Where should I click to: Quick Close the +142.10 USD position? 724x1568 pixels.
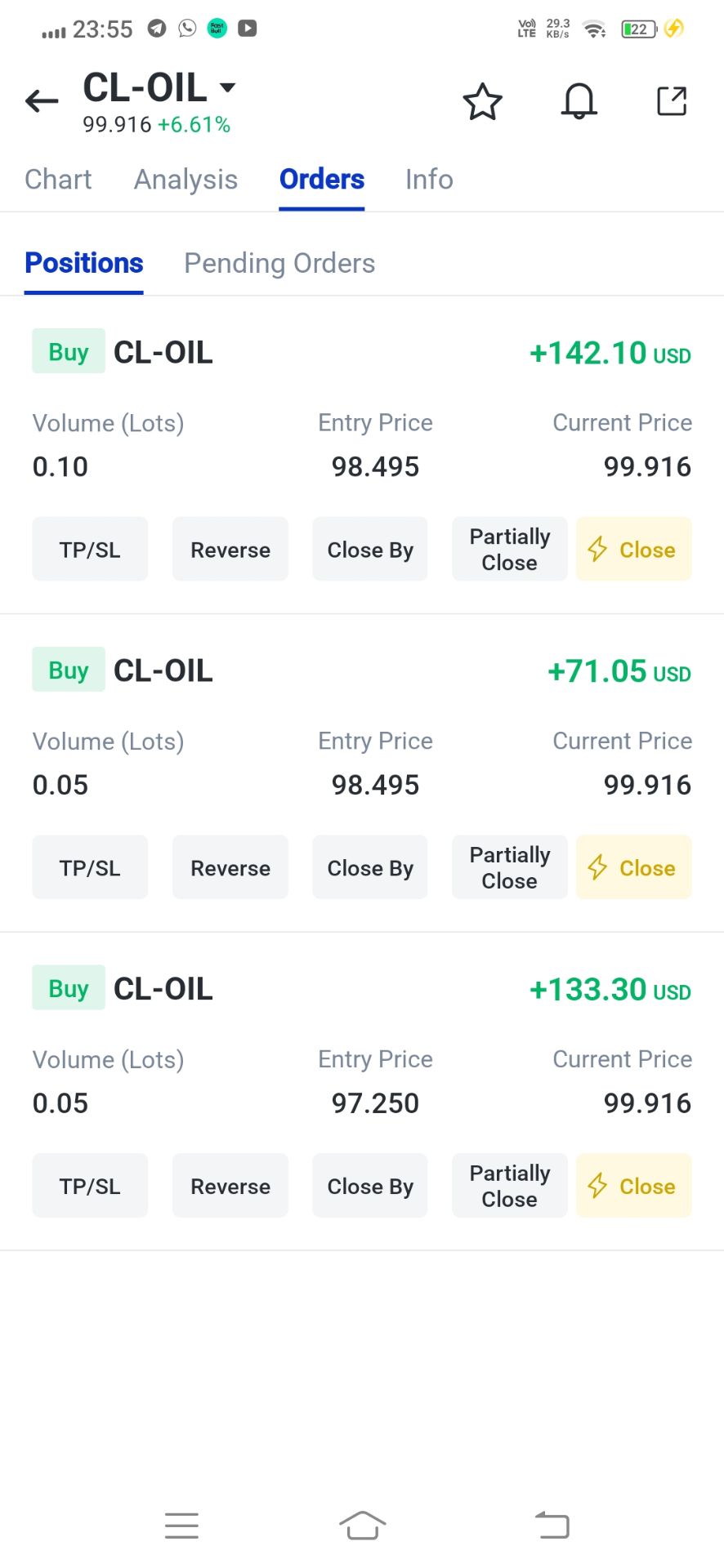[633, 550]
